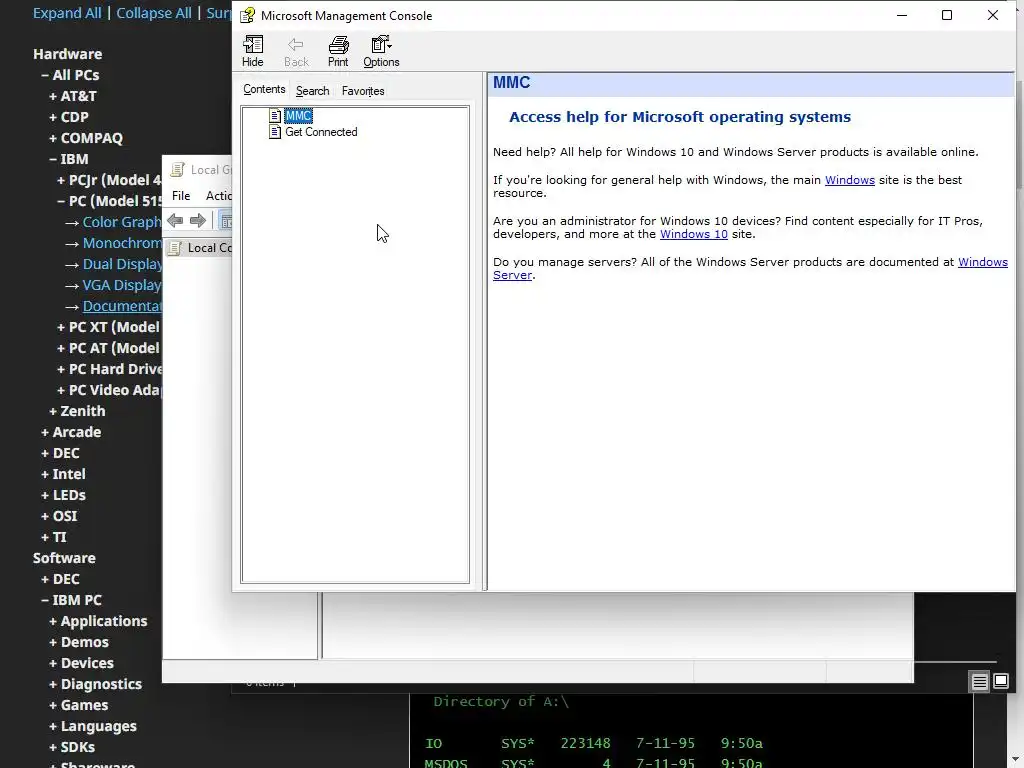Click Expand All link on webpage
The image size is (1024, 768).
[x=67, y=13]
